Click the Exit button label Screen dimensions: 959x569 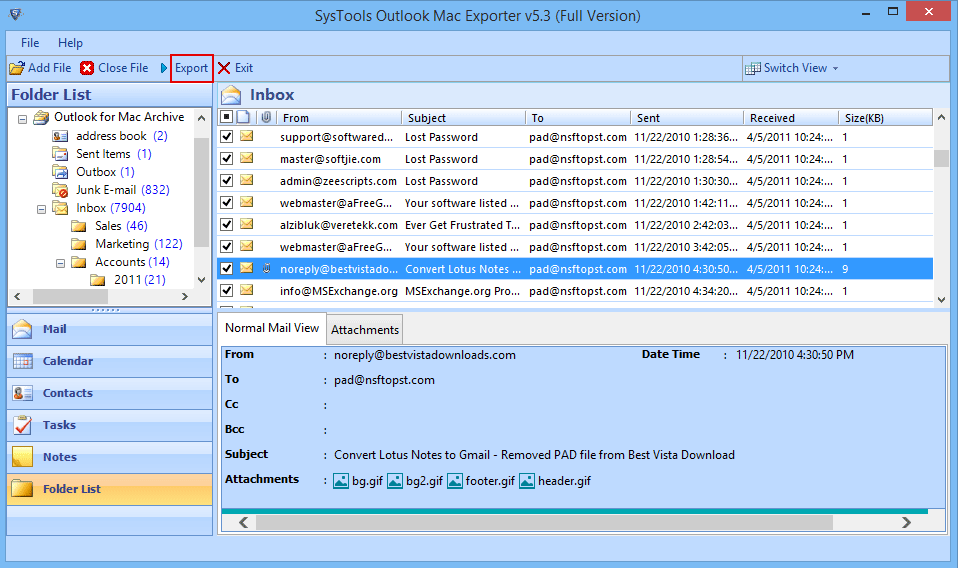tap(244, 68)
